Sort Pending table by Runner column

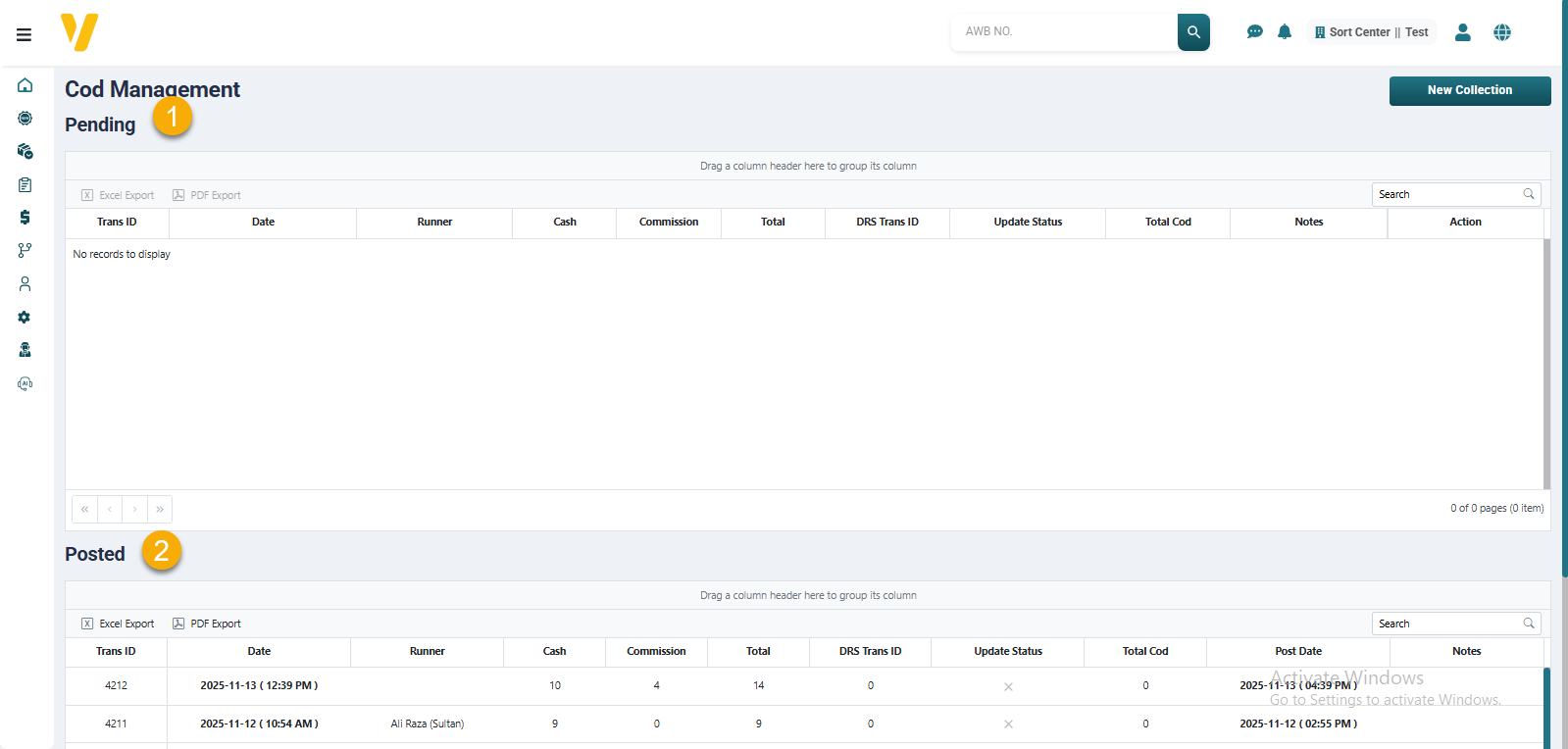434,223
